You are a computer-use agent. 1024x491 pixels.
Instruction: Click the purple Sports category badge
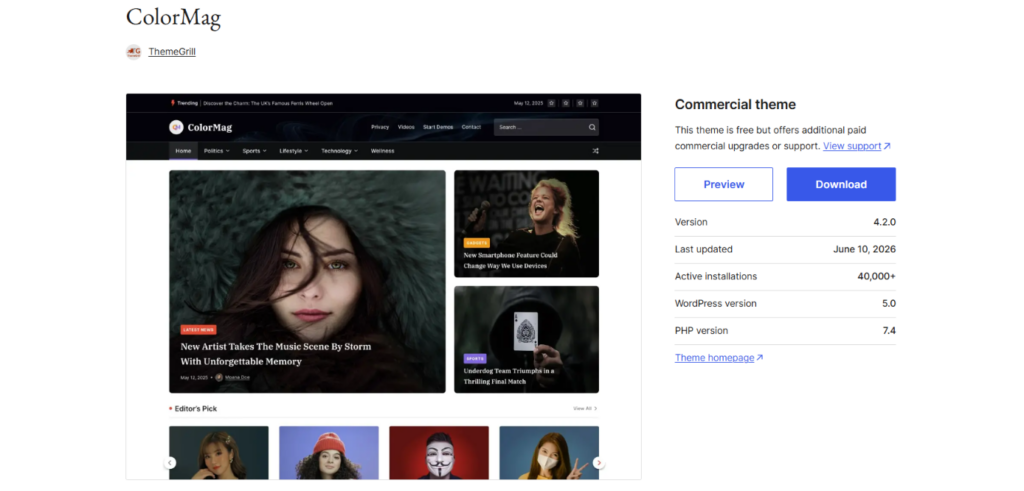475,358
